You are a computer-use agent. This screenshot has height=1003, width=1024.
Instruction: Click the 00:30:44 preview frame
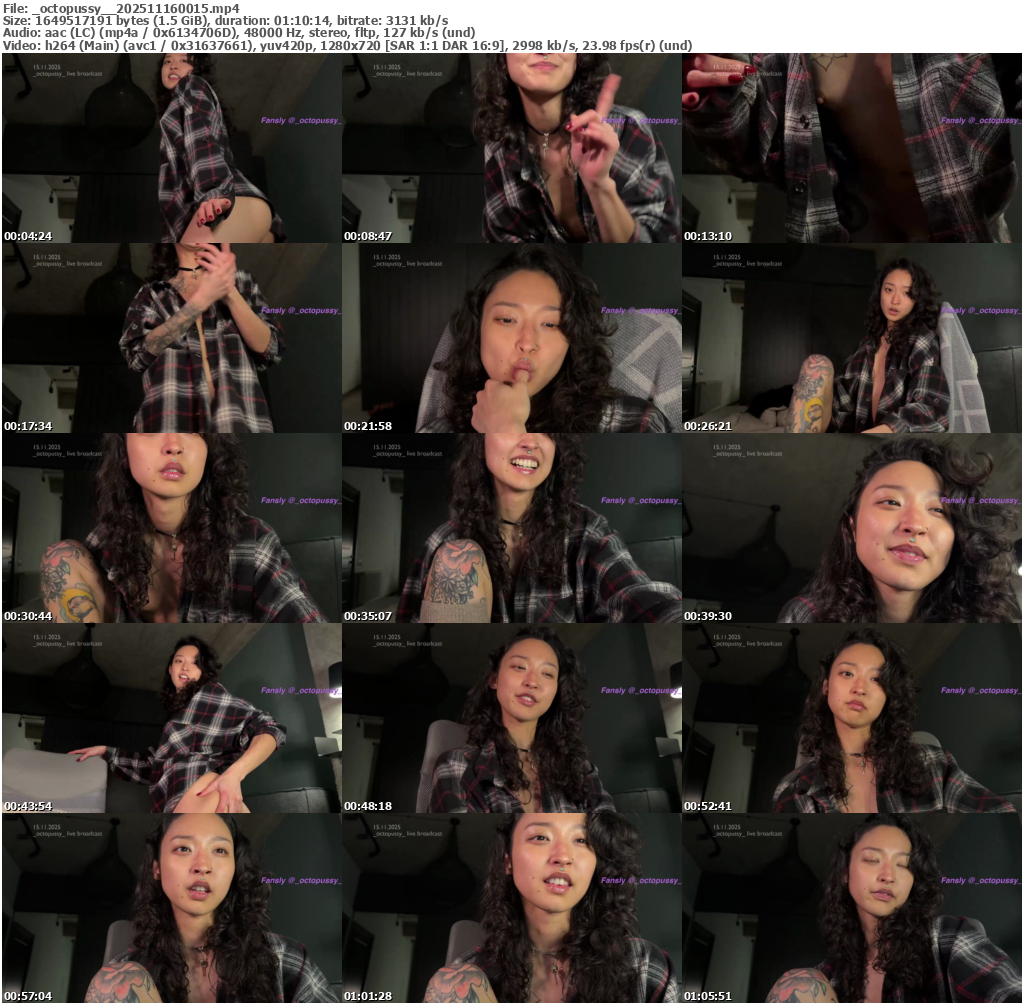click(172, 528)
